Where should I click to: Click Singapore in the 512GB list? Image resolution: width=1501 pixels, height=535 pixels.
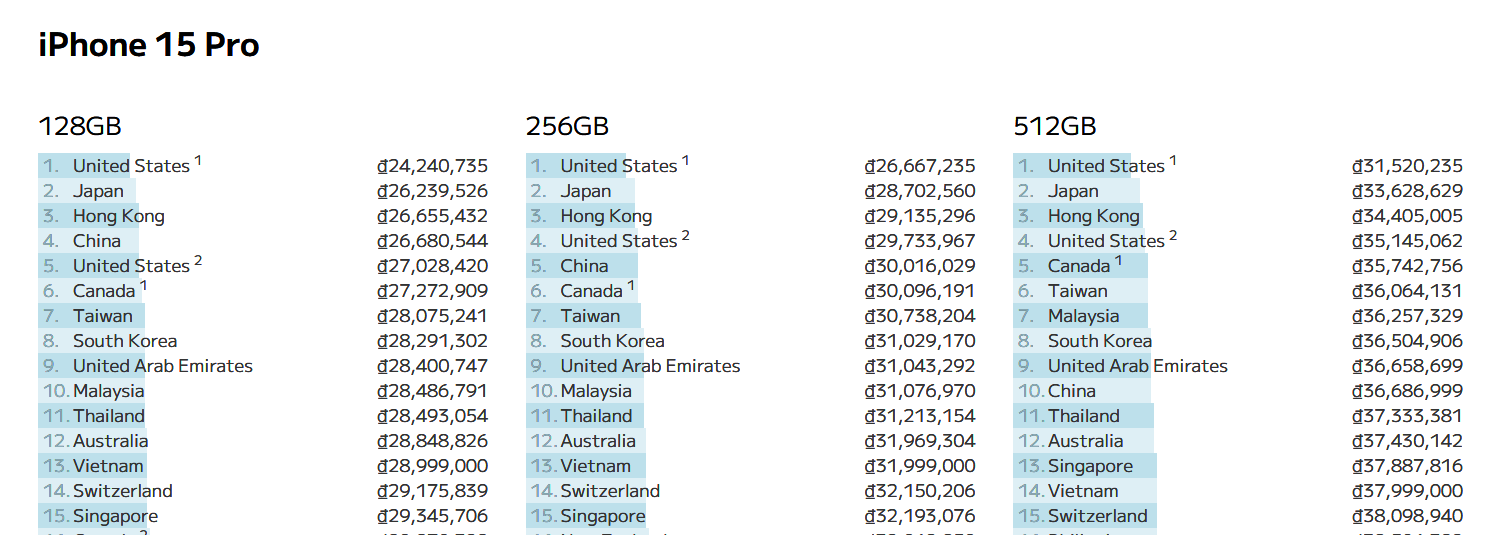pos(1090,466)
